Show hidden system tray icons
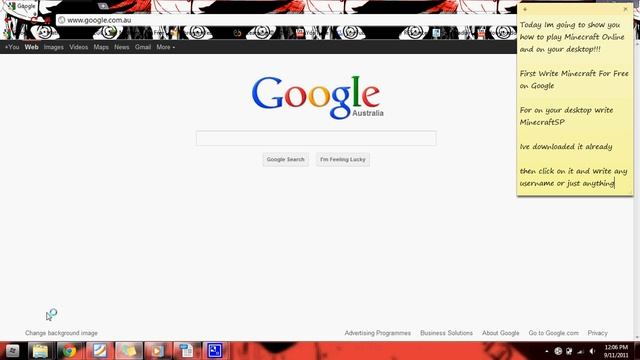The image size is (640, 360). point(547,351)
